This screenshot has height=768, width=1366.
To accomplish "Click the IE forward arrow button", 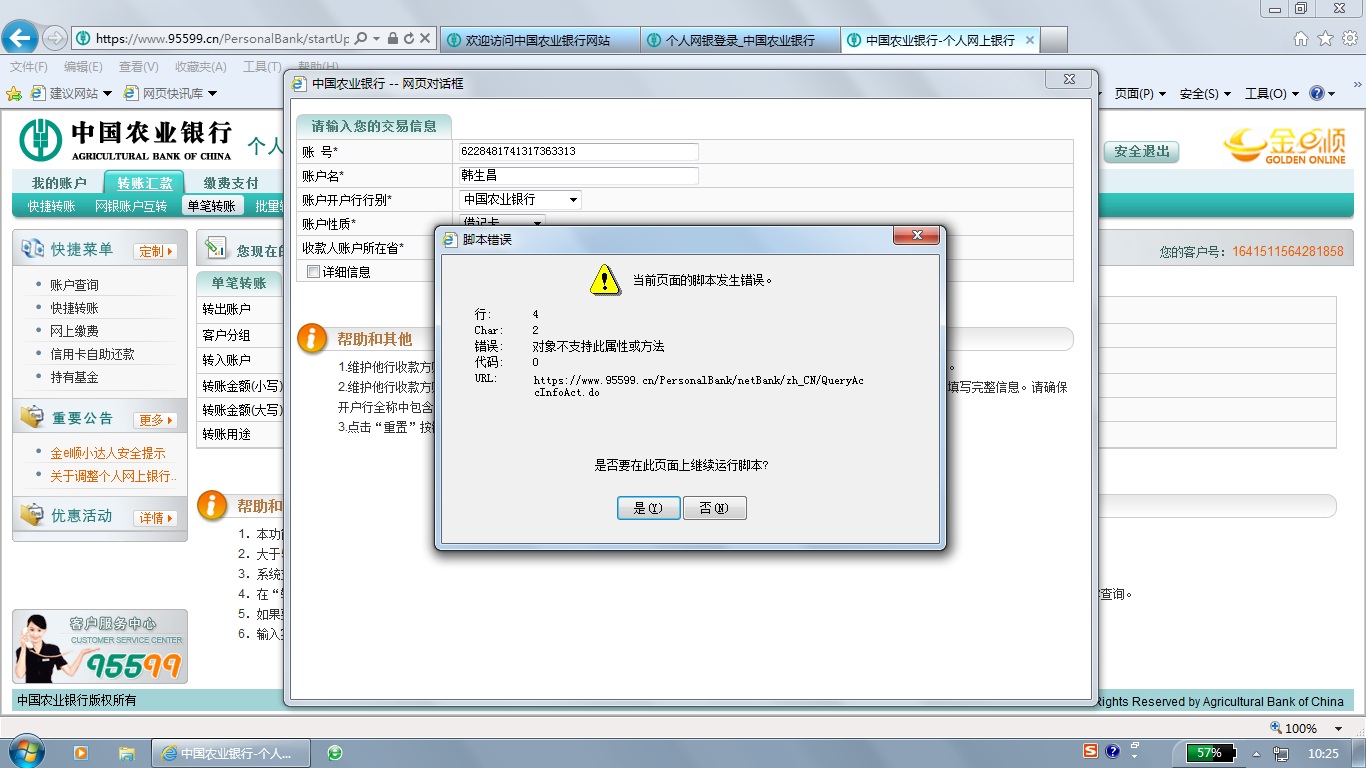I will [54, 38].
